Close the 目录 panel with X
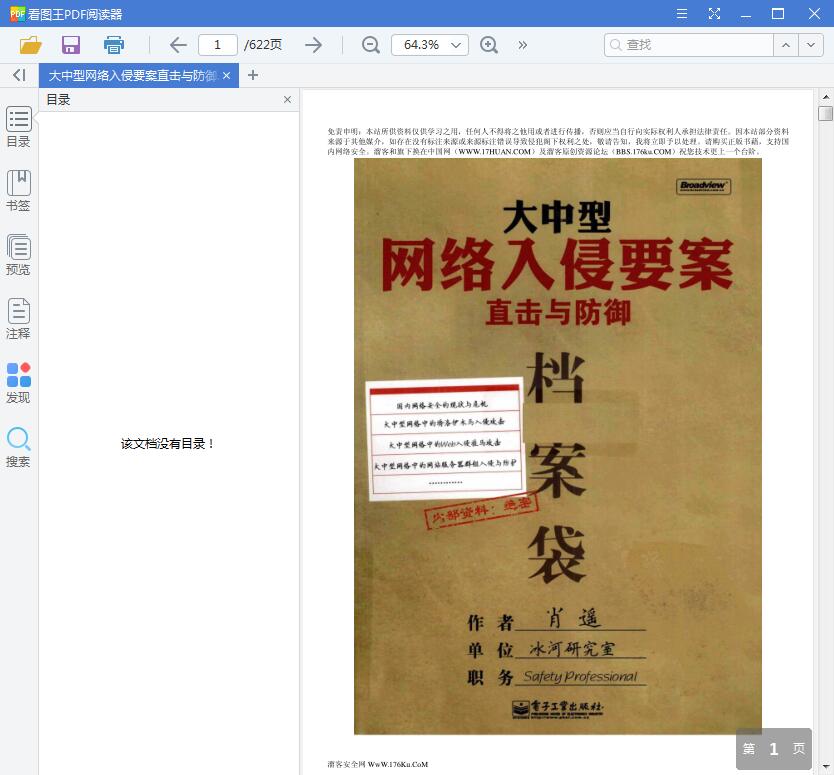This screenshot has height=775, width=834. click(x=287, y=99)
